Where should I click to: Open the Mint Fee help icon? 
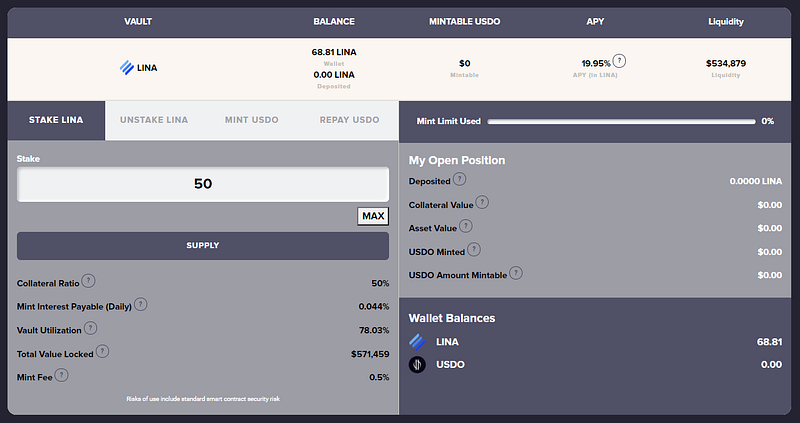[x=61, y=376]
